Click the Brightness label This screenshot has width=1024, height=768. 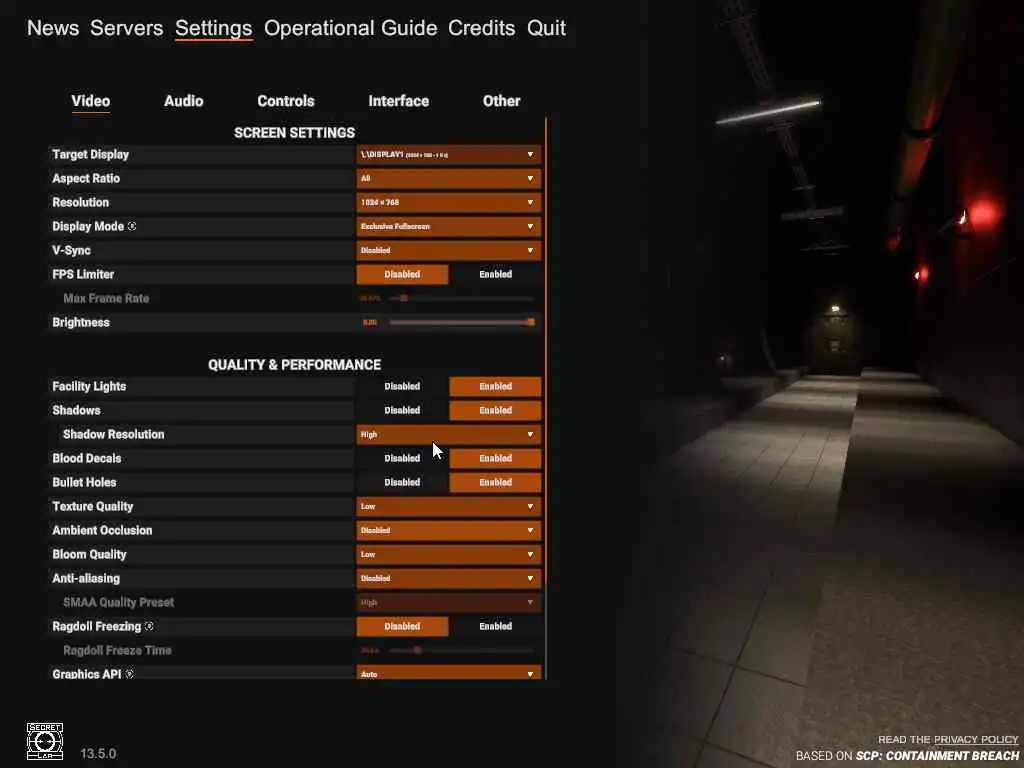(81, 322)
